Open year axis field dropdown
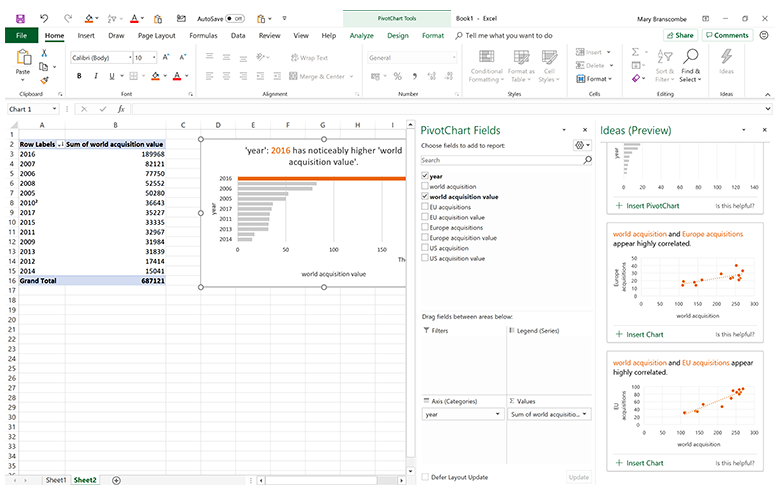The width and height of the screenshot is (781, 496). [x=497, y=414]
